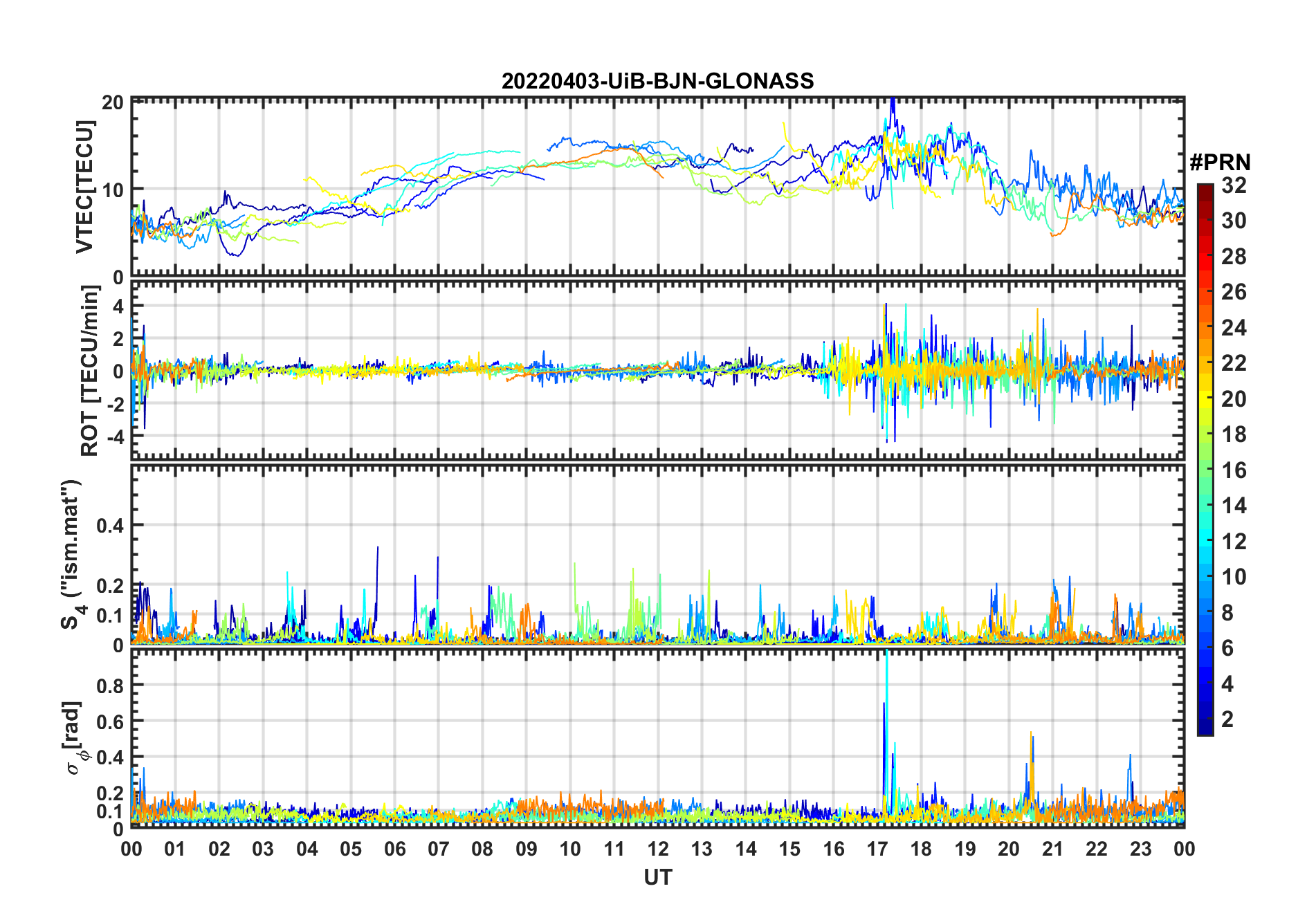Click the 17 hour tick on the UT axis
The image size is (1316, 920).
877,849
